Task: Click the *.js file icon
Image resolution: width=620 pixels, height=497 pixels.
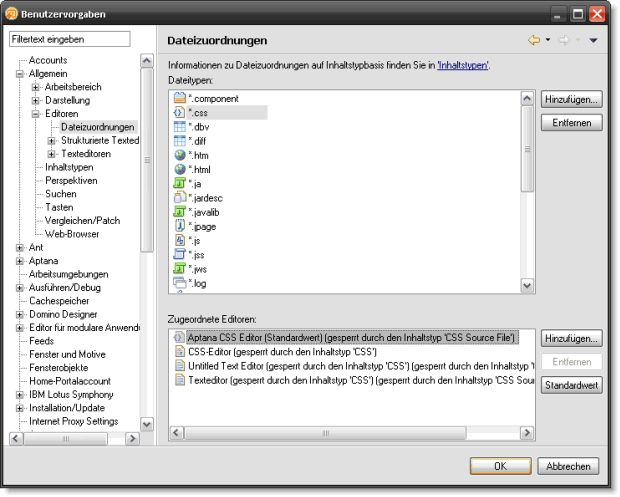Action: [x=180, y=240]
